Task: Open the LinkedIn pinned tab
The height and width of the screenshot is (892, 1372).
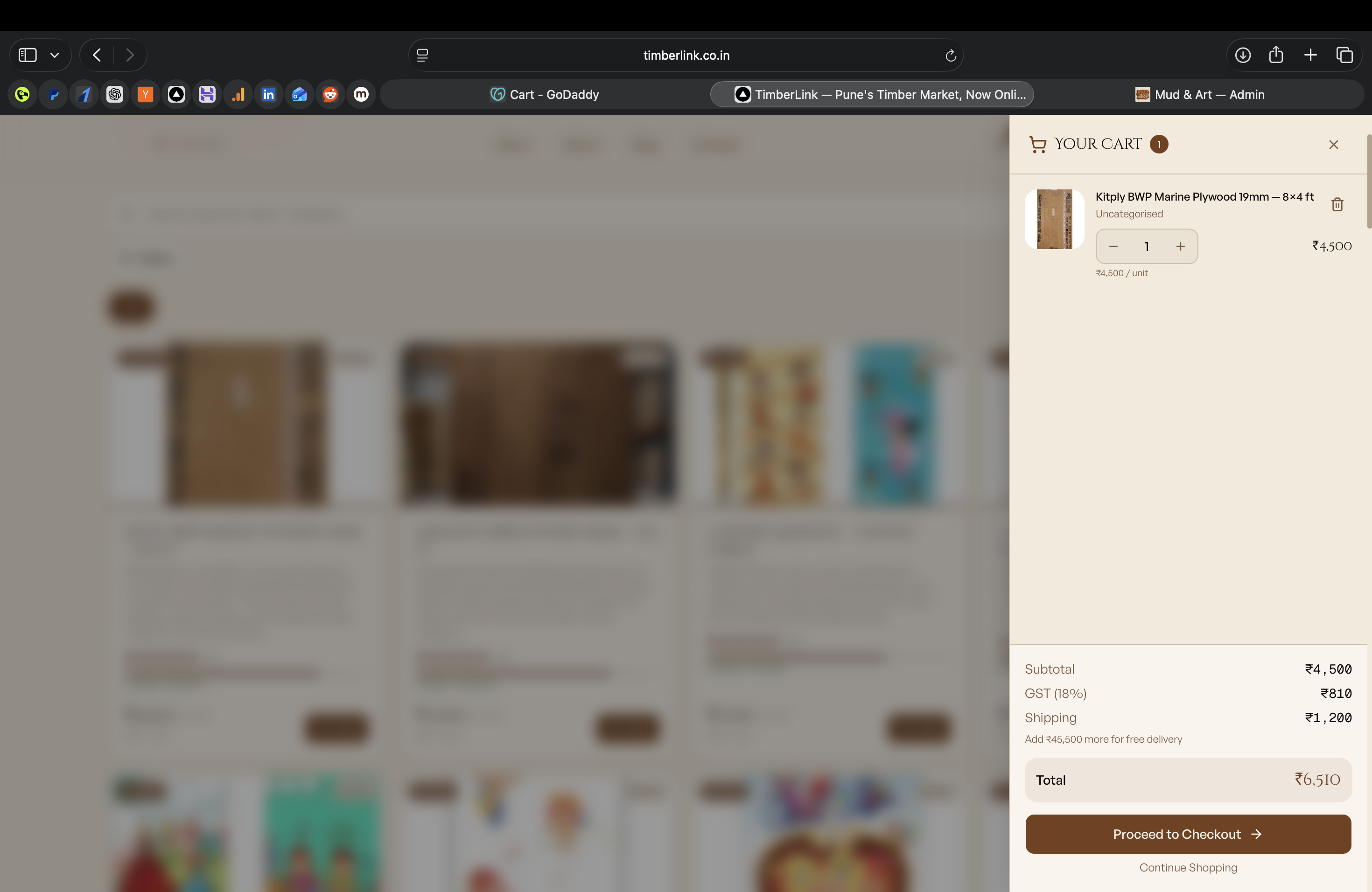Action: (269, 94)
